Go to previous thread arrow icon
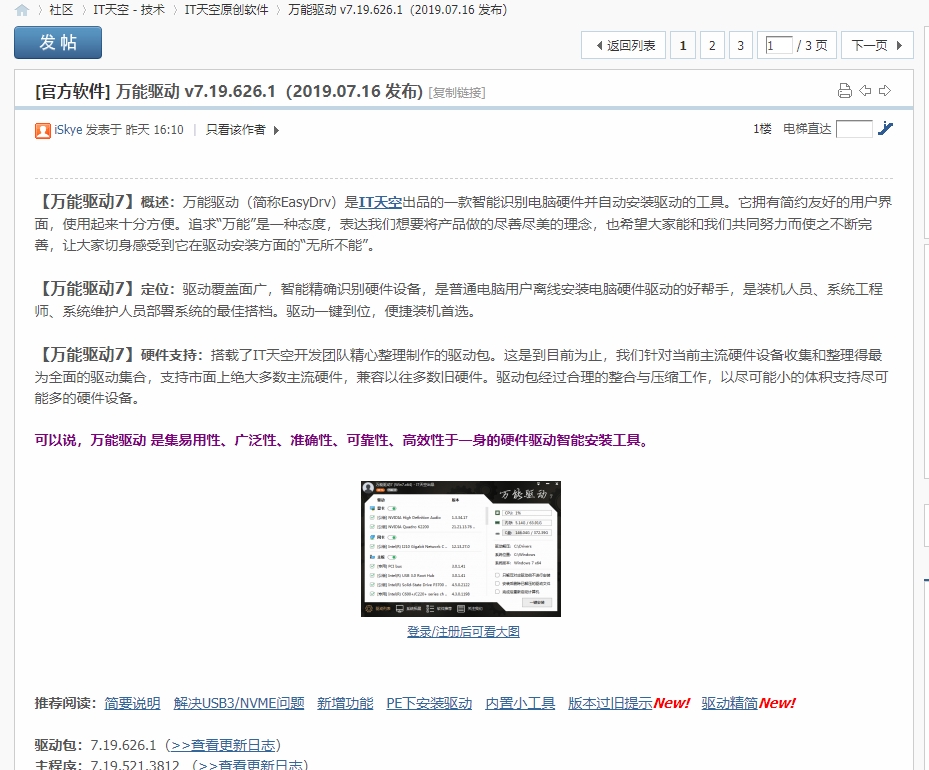The width and height of the screenshot is (929, 770). pyautogui.click(x=865, y=91)
